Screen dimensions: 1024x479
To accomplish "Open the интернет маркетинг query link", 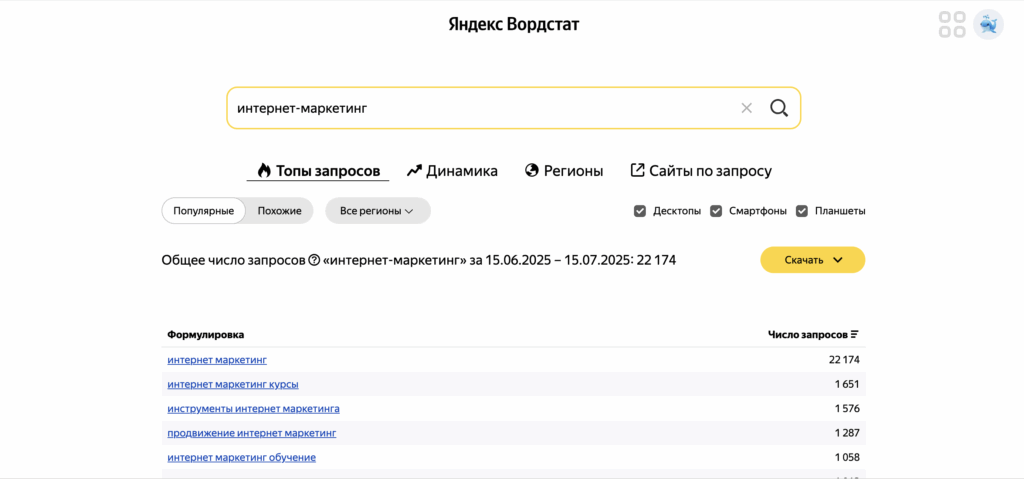I will pos(217,360).
